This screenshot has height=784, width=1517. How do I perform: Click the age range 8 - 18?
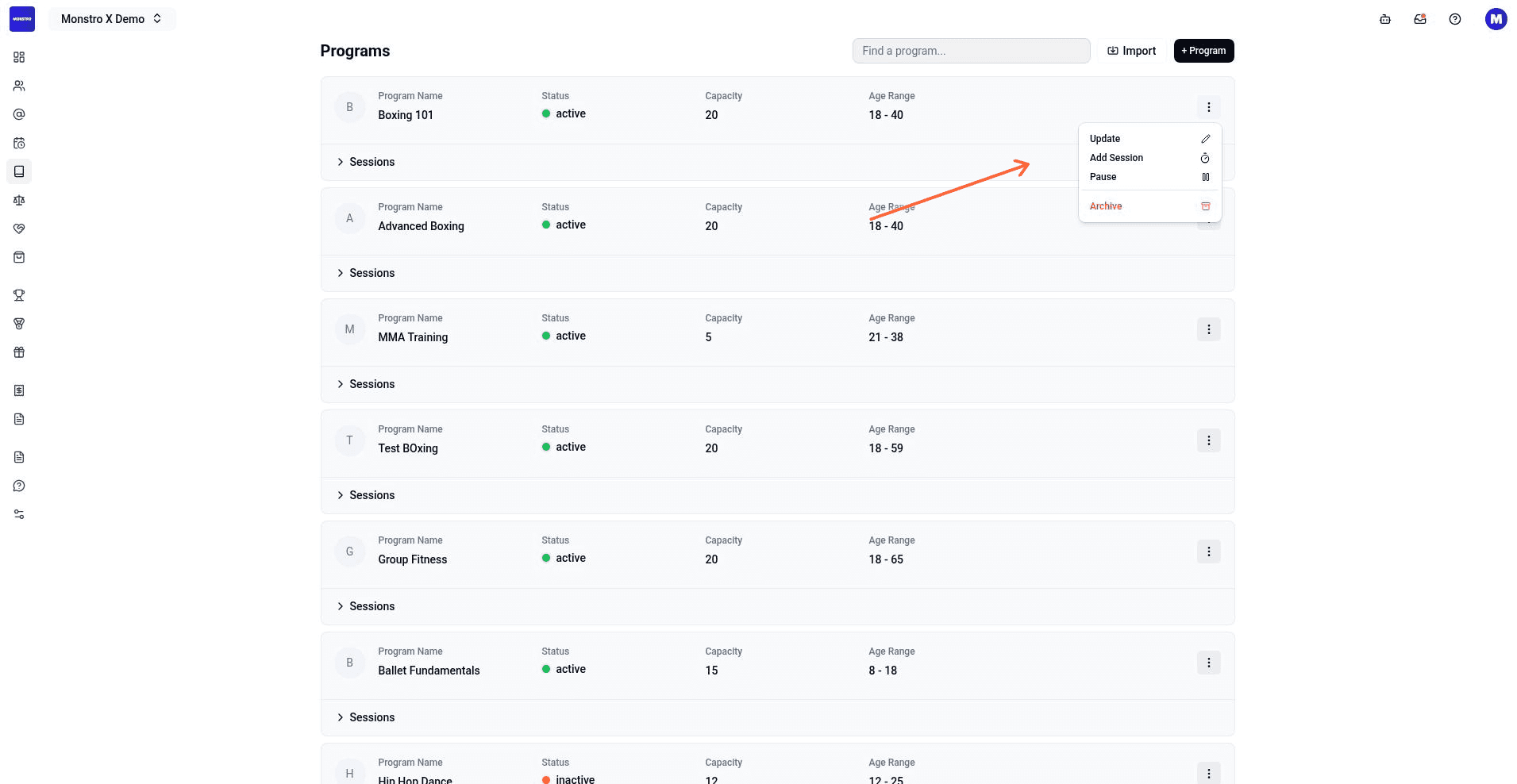(883, 671)
